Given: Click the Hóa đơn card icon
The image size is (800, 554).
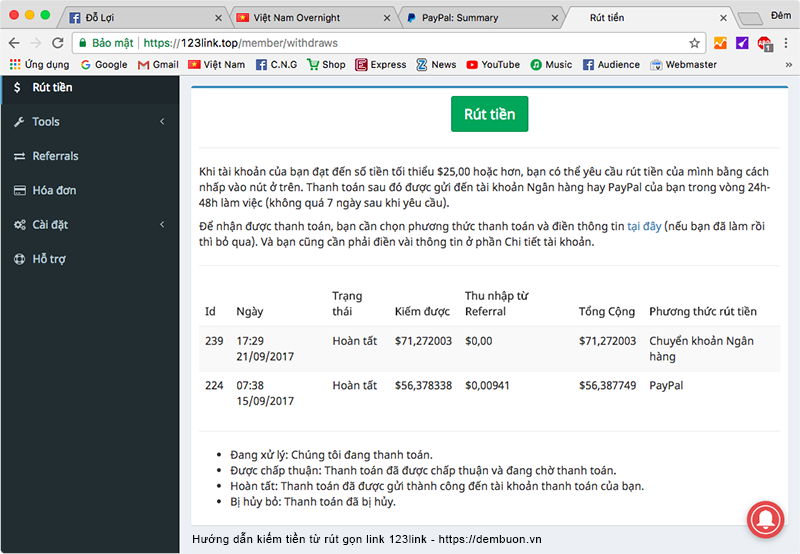Looking at the screenshot, I should coord(19,191).
